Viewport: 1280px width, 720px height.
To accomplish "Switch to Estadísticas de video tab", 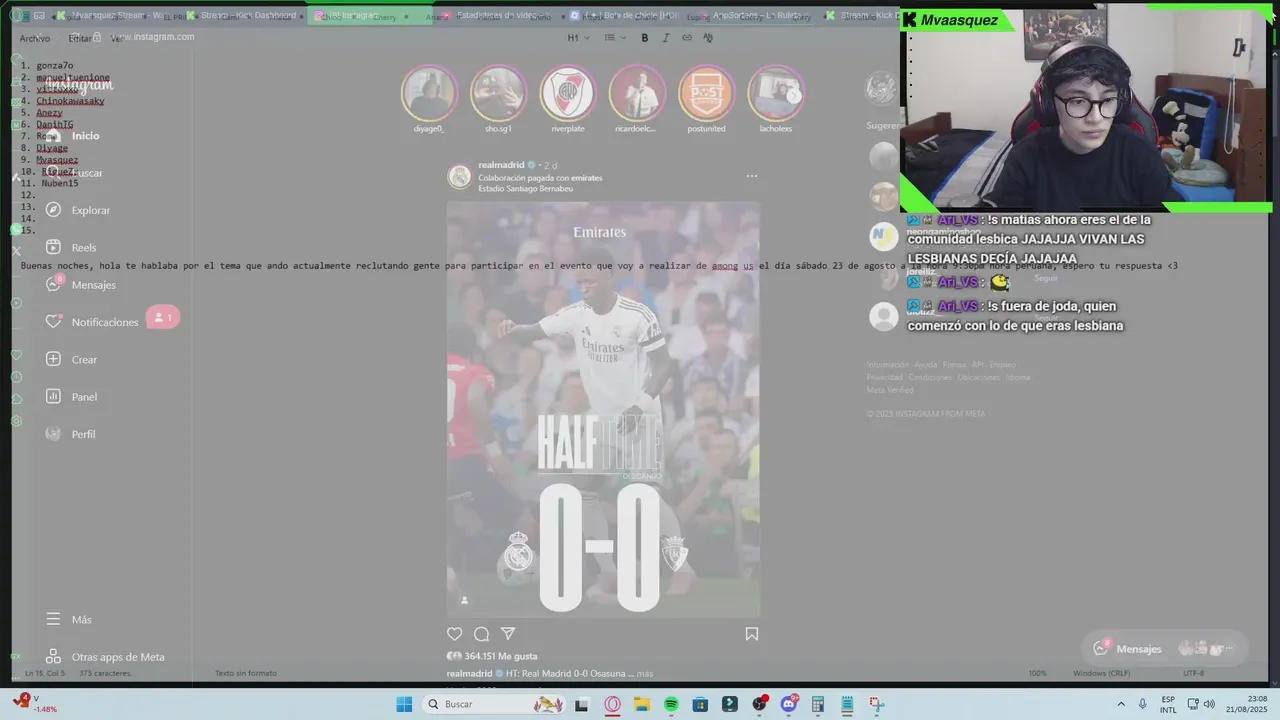I will (x=497, y=16).
